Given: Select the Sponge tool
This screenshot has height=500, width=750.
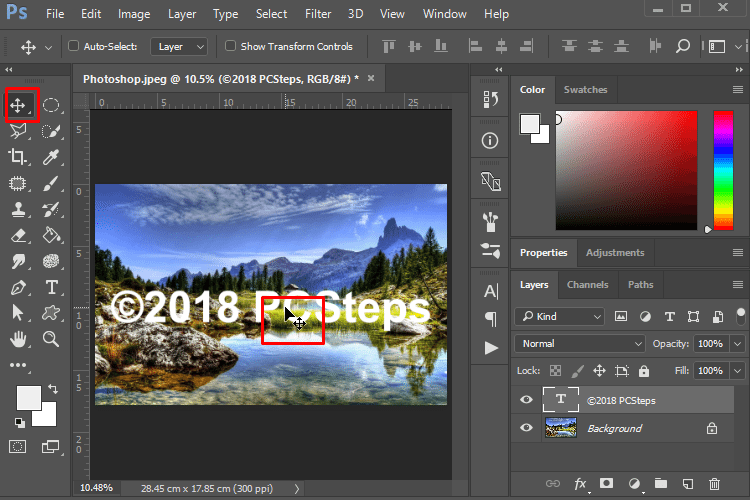Looking at the screenshot, I should click(x=51, y=261).
